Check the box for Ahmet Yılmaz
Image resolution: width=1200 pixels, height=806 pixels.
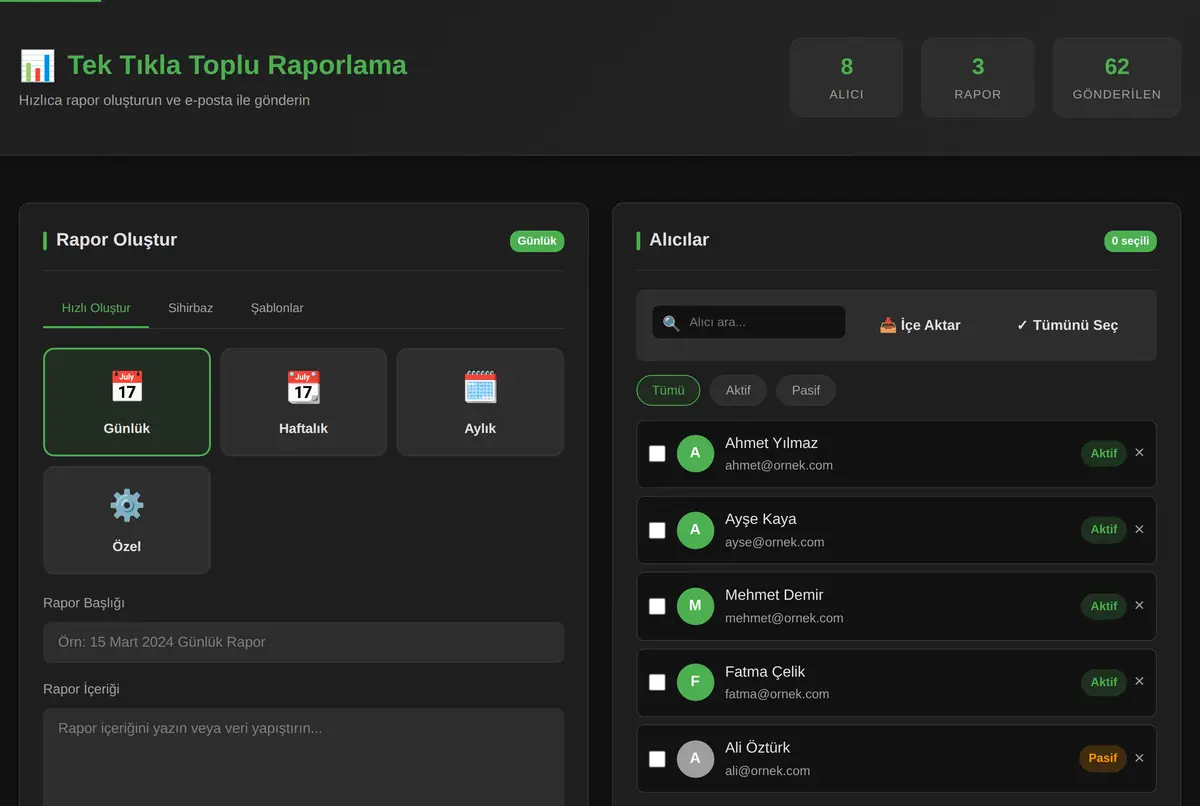[x=657, y=453]
